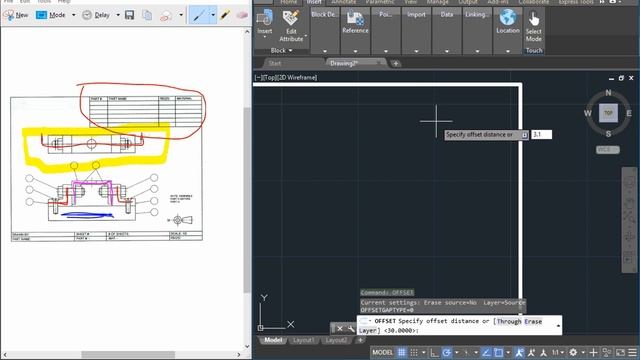This screenshot has height=360, width=640.
Task: Switch to the Layout2 tab
Action: point(336,340)
